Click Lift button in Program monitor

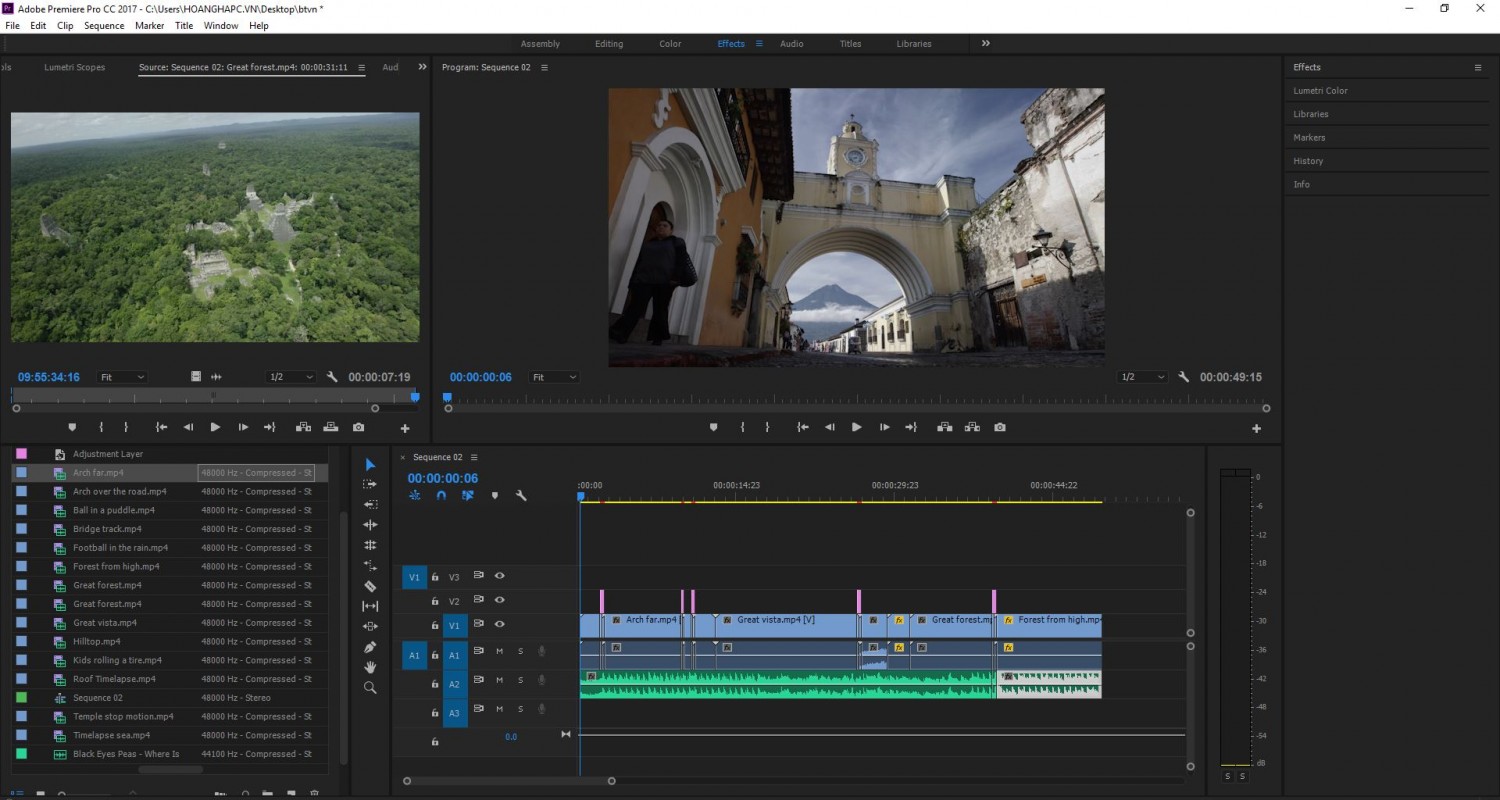[944, 427]
